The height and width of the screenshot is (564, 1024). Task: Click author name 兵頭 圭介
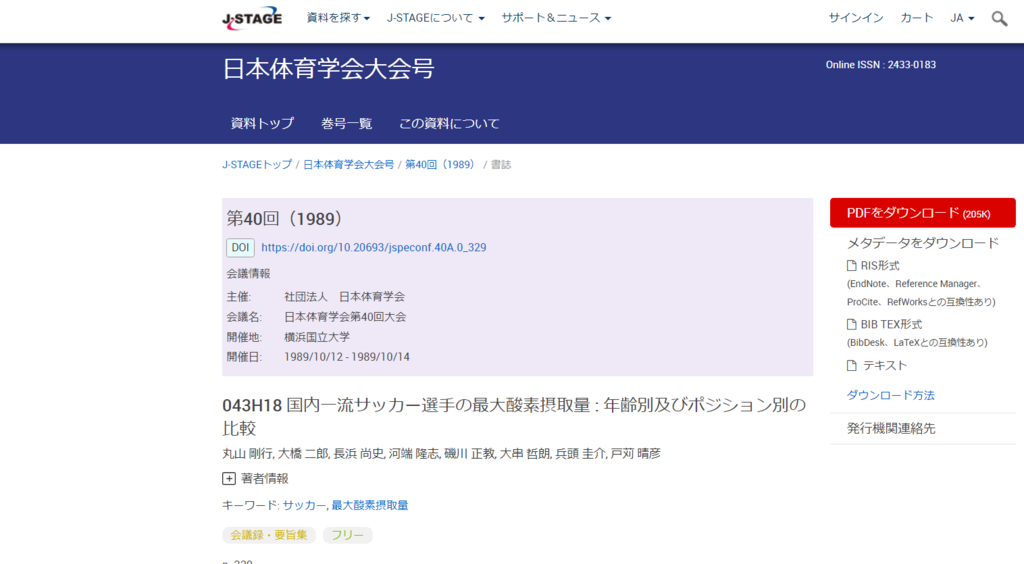point(581,453)
